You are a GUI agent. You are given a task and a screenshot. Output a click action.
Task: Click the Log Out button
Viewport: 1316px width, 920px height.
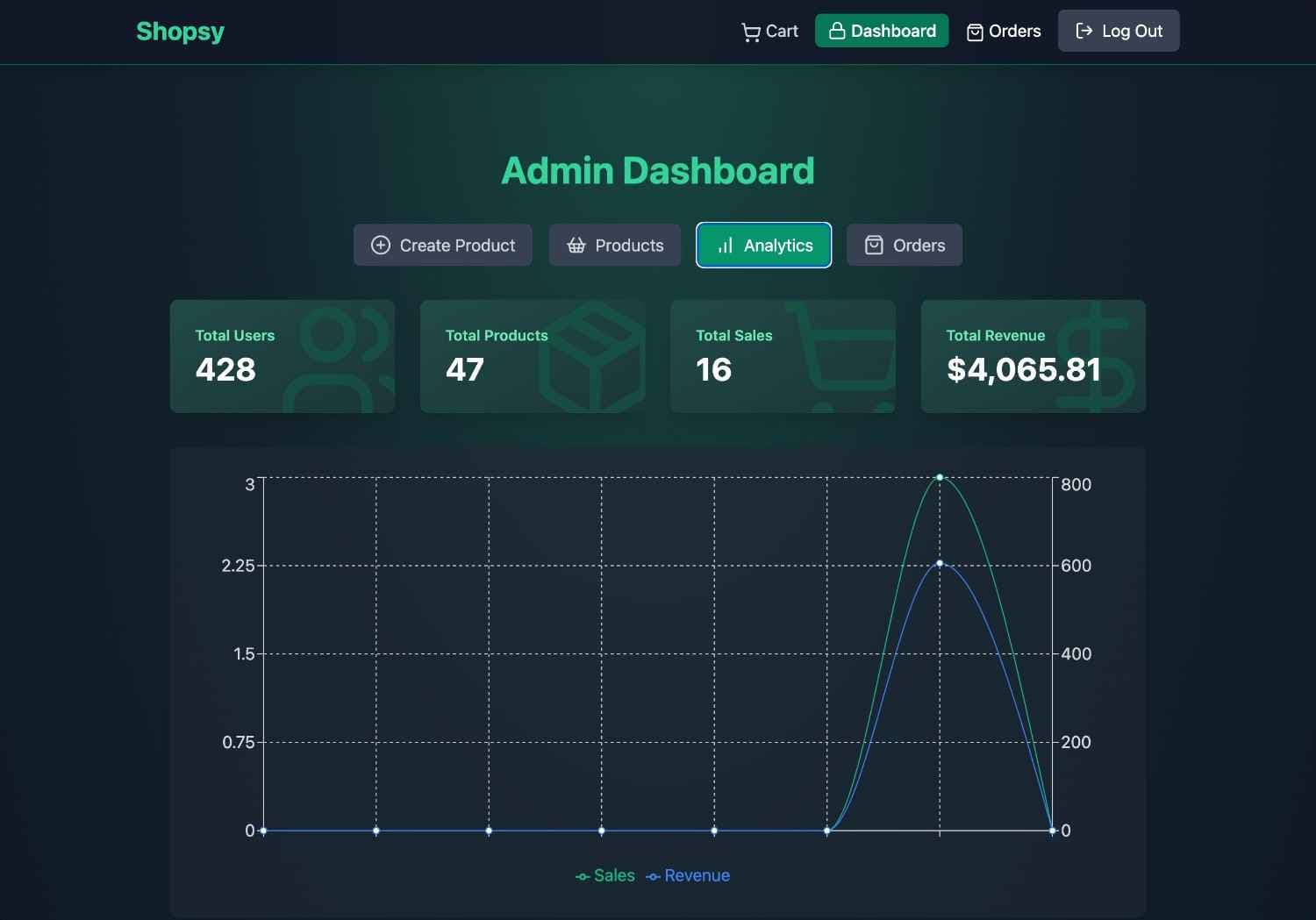[x=1119, y=31]
